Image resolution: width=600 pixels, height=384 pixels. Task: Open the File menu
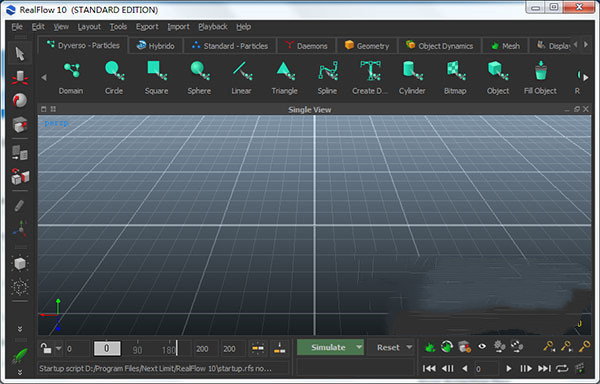(17, 27)
